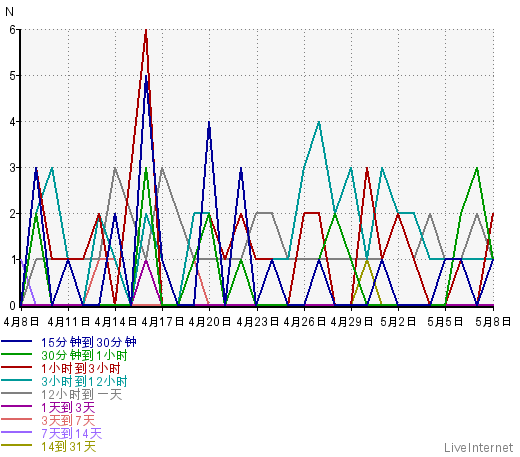This screenshot has width=520, height=457.
Task: Click the 4月26日 x-axis date label
Action: tap(304, 322)
